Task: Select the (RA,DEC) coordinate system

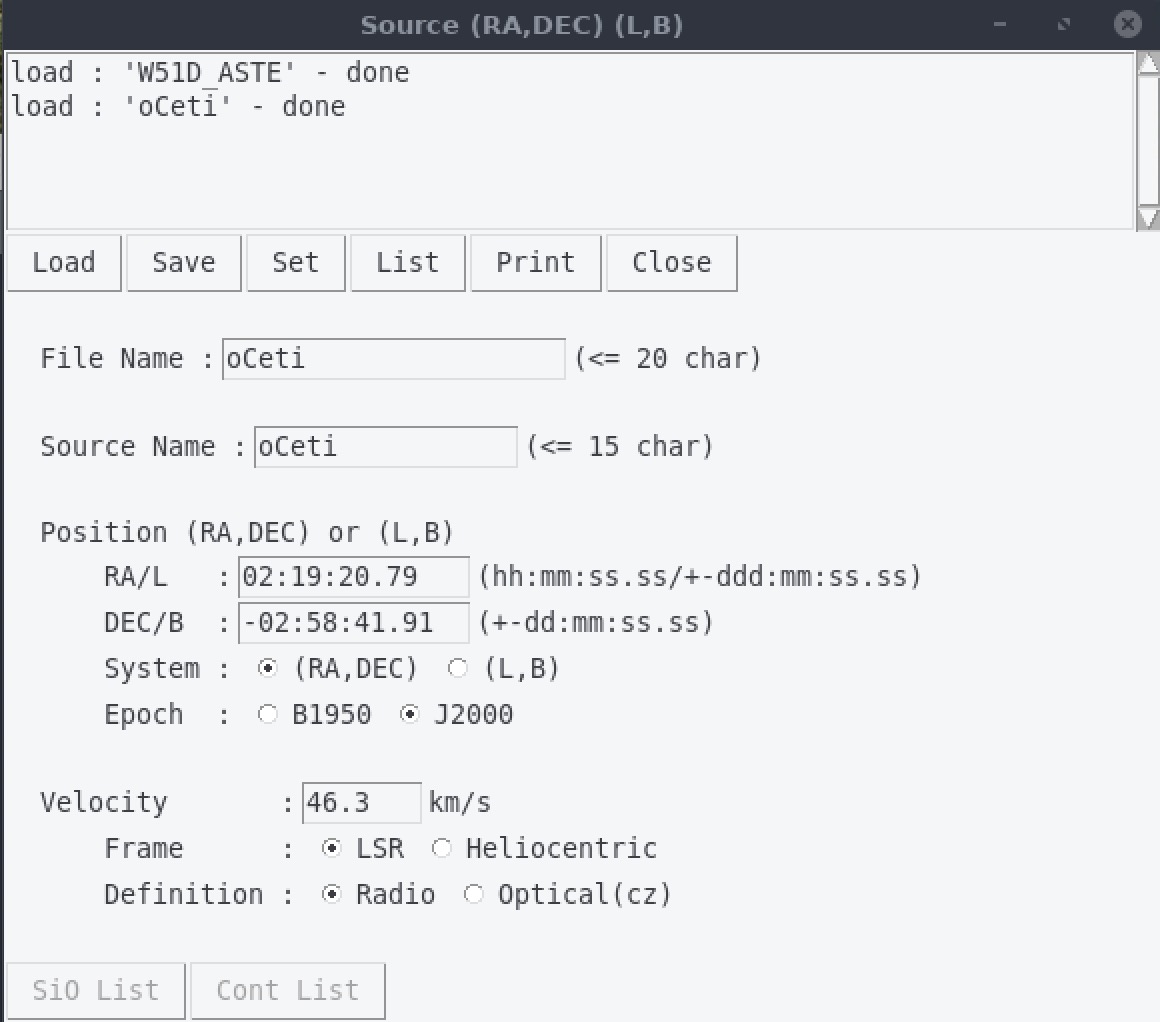Action: 268,669
